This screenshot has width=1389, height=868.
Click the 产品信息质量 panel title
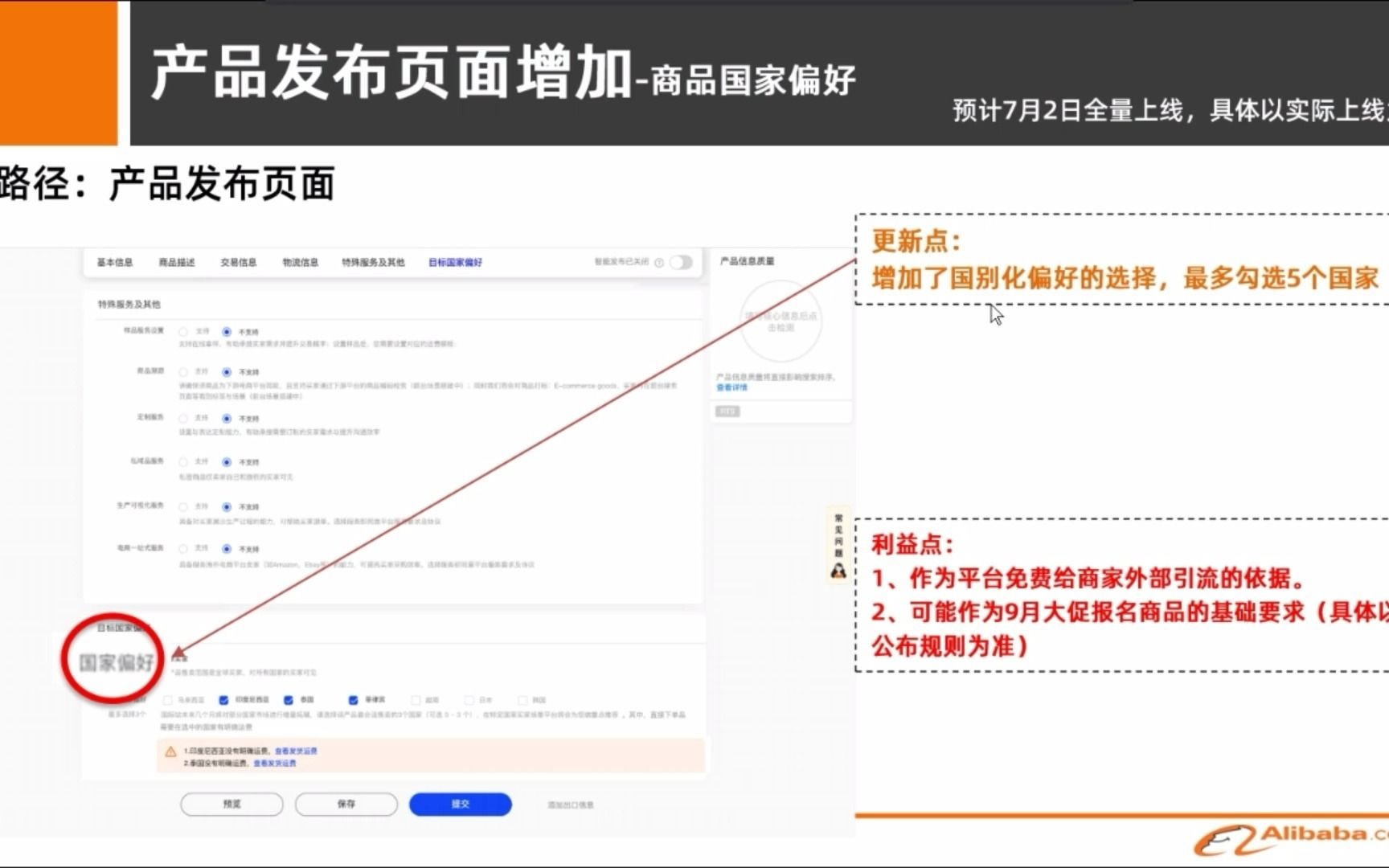tap(748, 261)
